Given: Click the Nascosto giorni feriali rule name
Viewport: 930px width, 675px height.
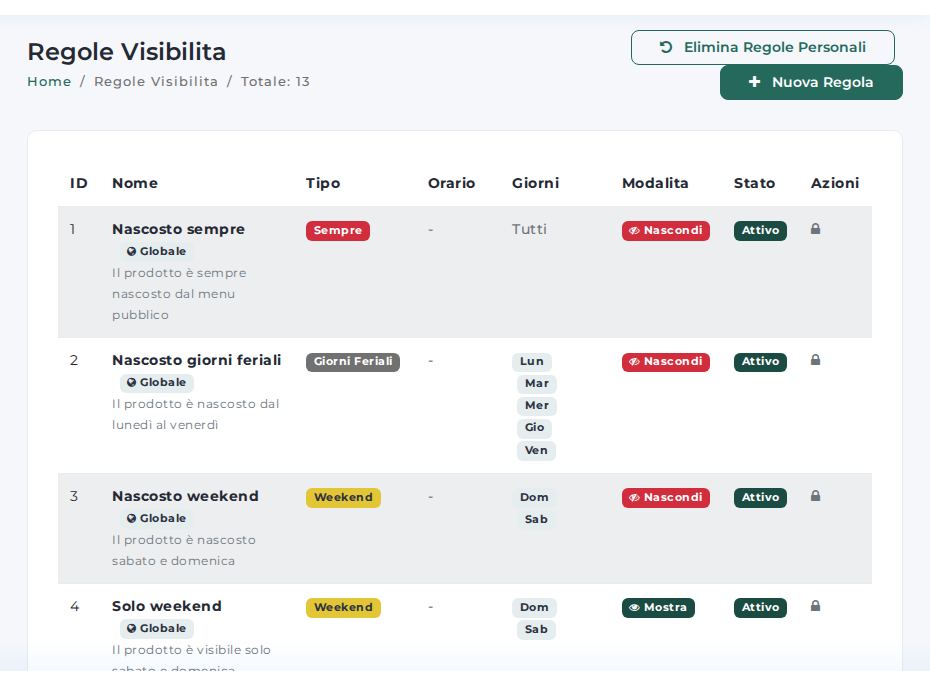Looking at the screenshot, I should (x=197, y=361).
